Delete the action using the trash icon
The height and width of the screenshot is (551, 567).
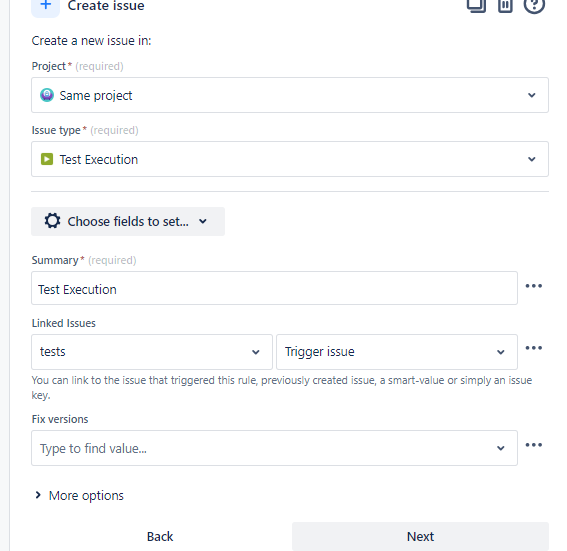click(505, 5)
